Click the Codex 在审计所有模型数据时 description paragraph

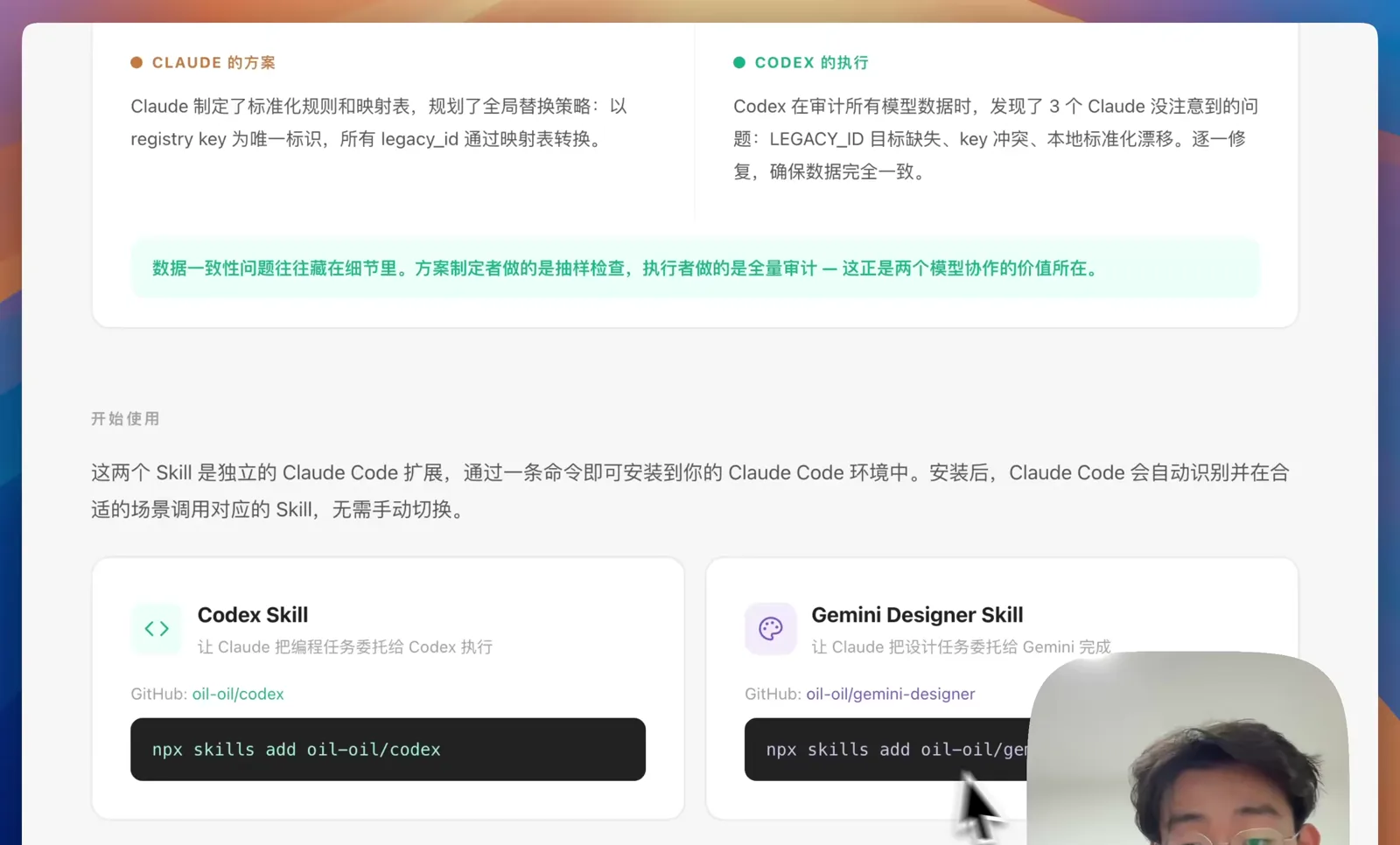[x=996, y=139]
